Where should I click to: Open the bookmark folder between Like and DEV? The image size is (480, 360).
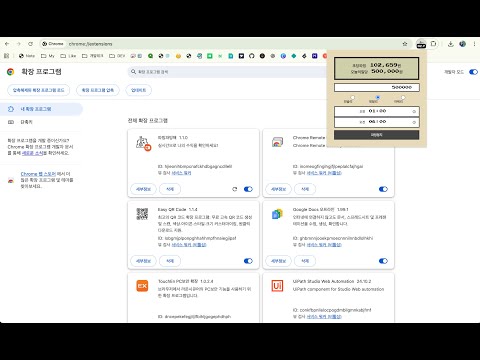pos(93,56)
